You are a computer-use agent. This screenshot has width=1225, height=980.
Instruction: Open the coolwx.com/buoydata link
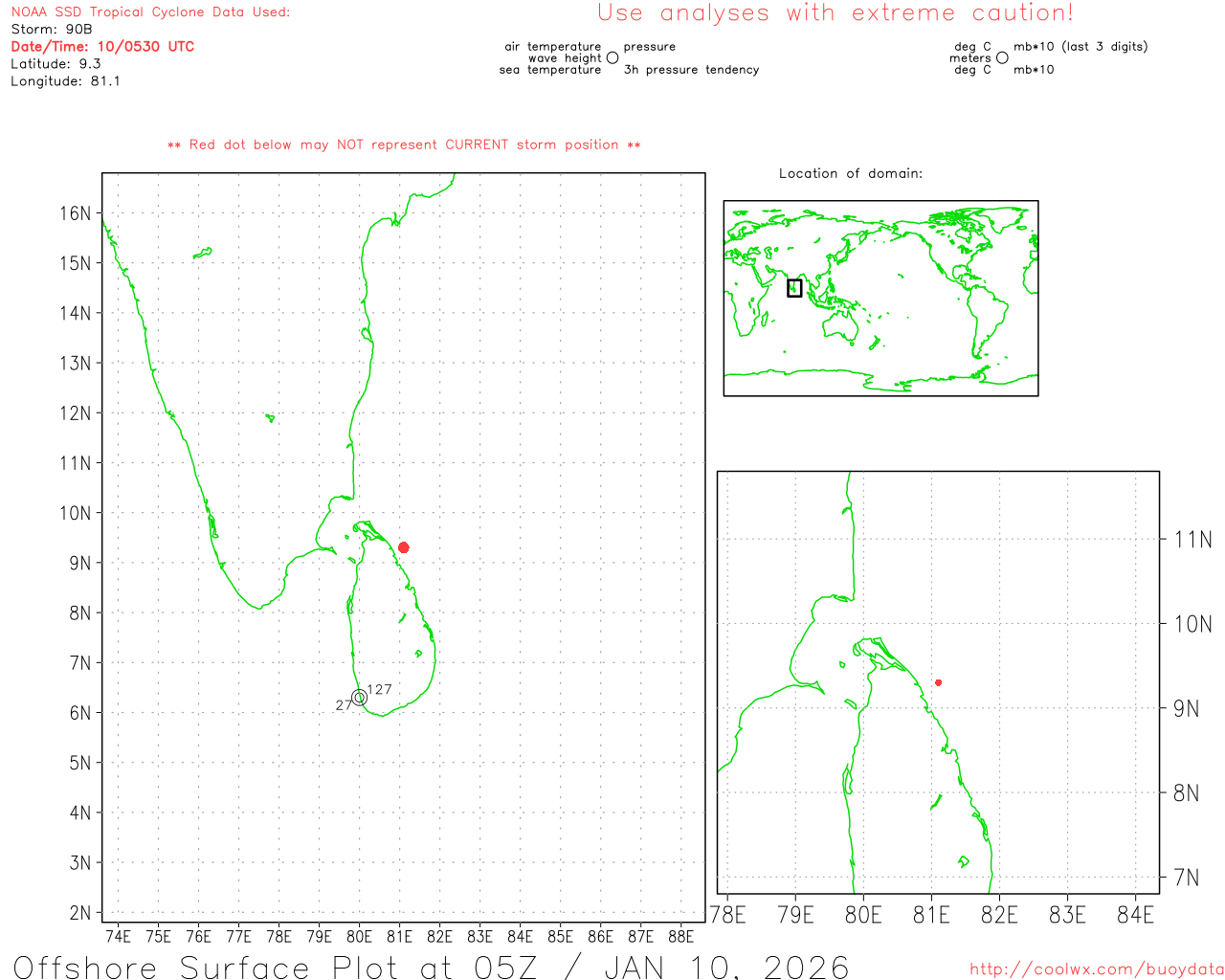[x=1097, y=969]
